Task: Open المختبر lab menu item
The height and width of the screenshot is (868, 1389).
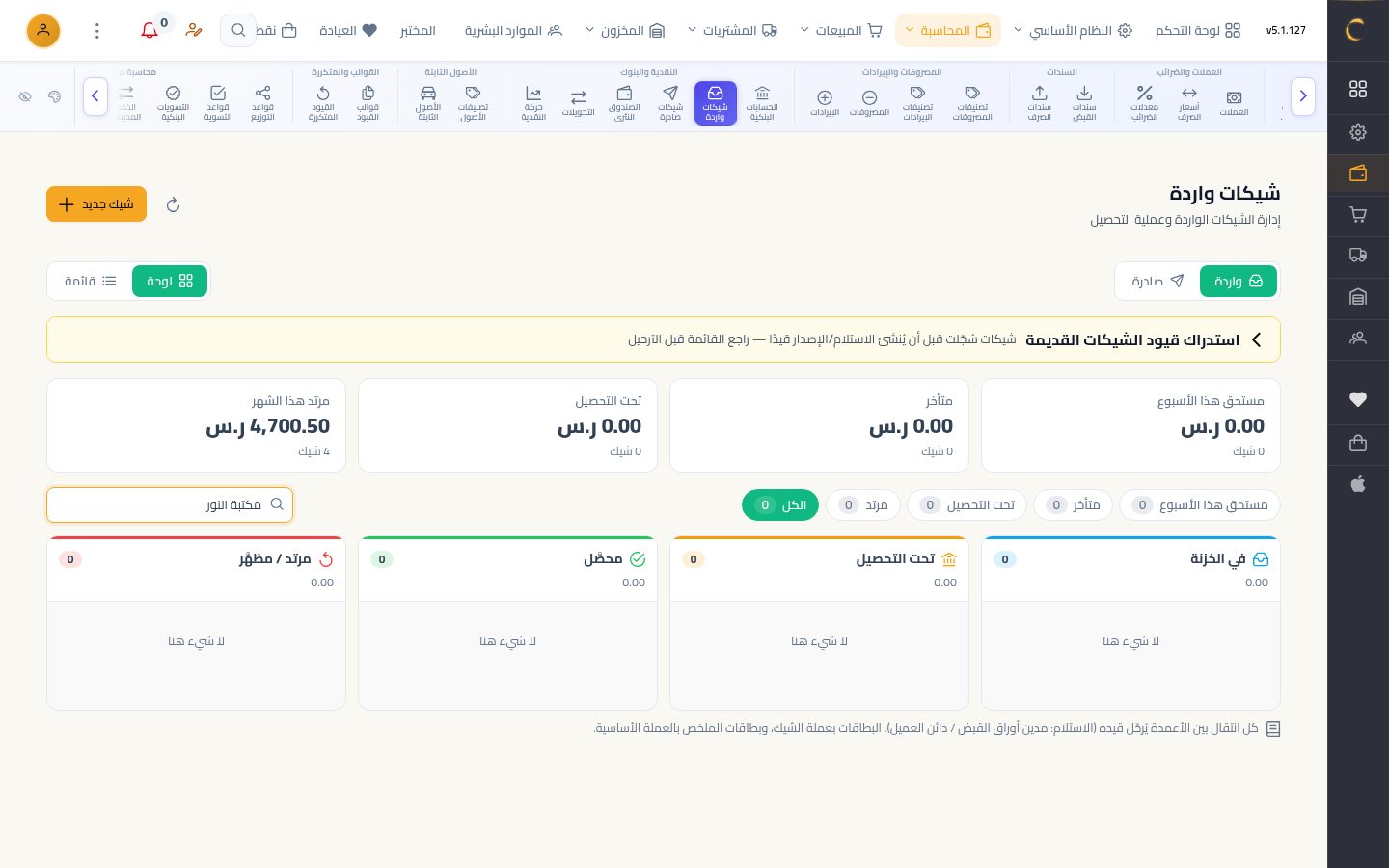Action: 418,31
